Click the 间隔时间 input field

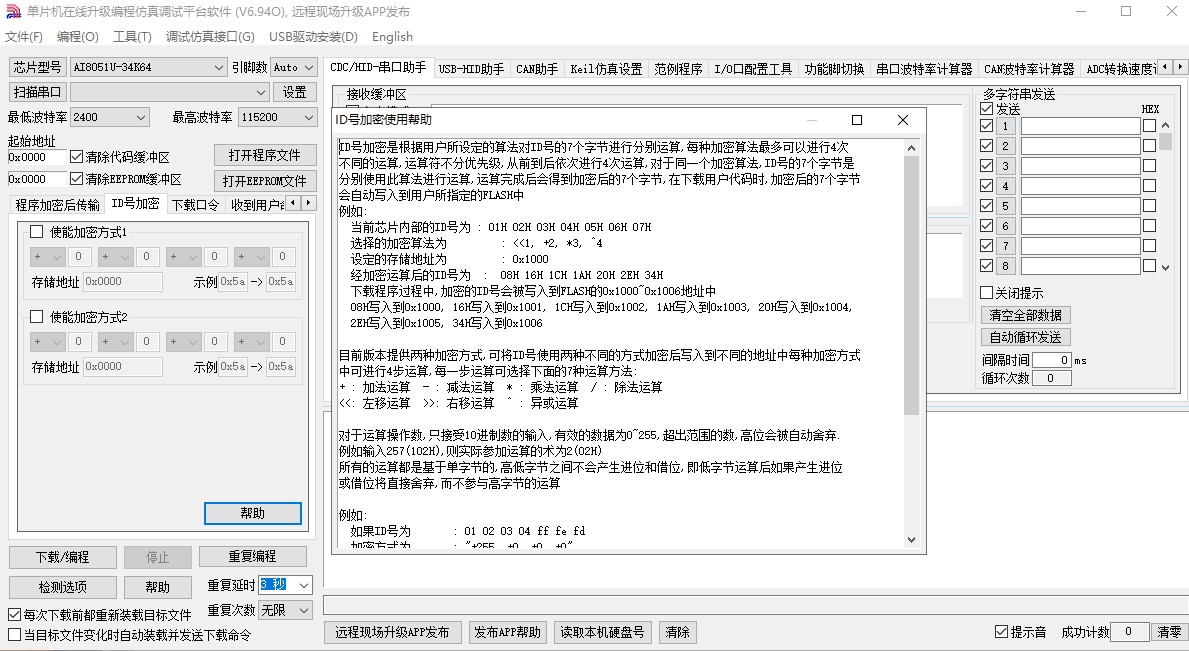pos(1052,360)
